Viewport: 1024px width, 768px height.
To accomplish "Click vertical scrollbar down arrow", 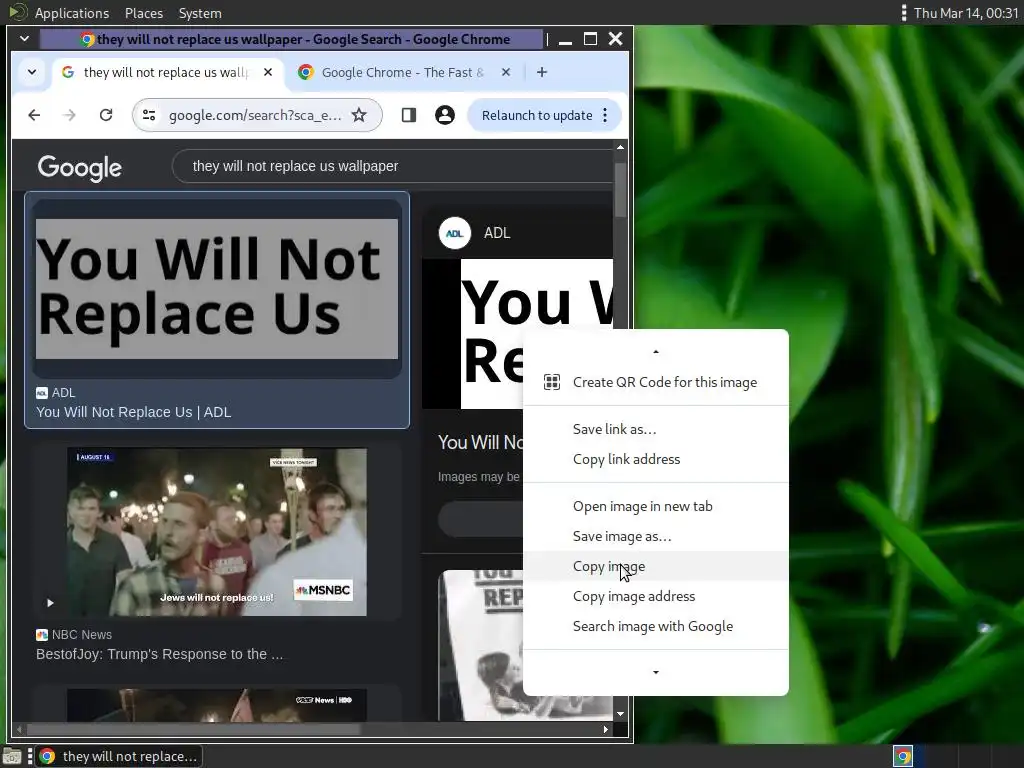I will pyautogui.click(x=620, y=714).
